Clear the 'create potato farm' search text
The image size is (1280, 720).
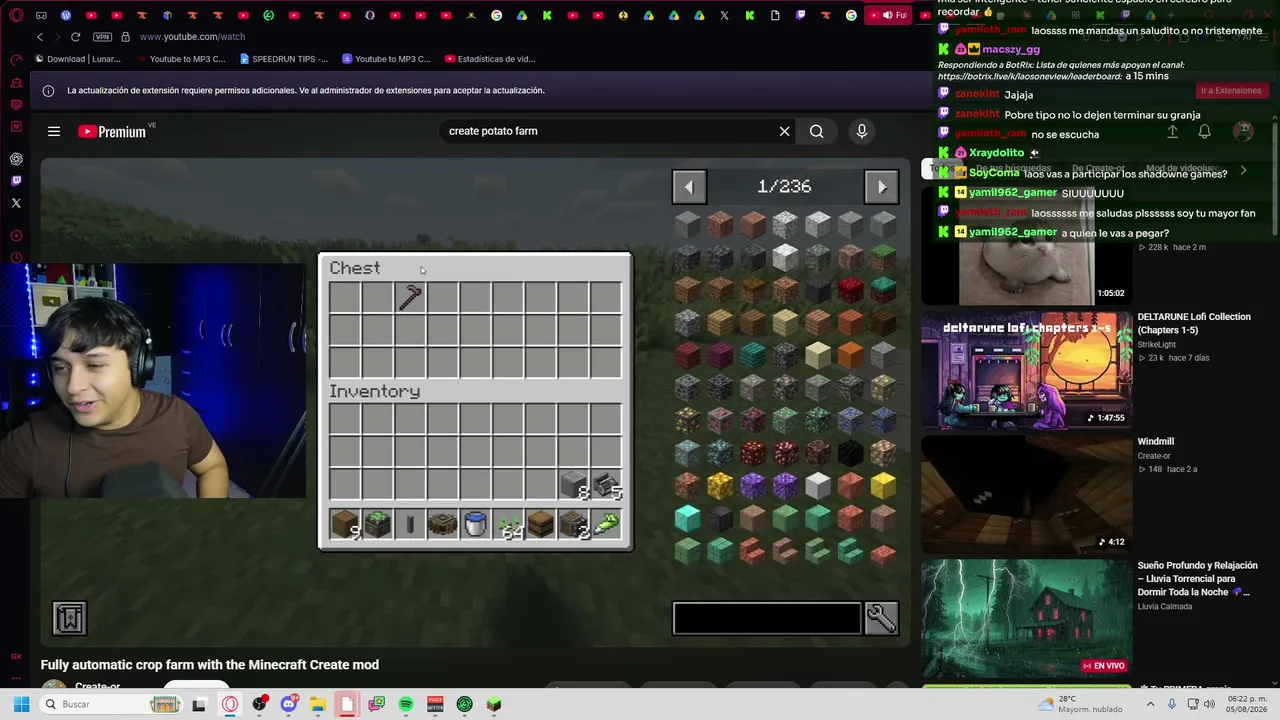pos(784,131)
